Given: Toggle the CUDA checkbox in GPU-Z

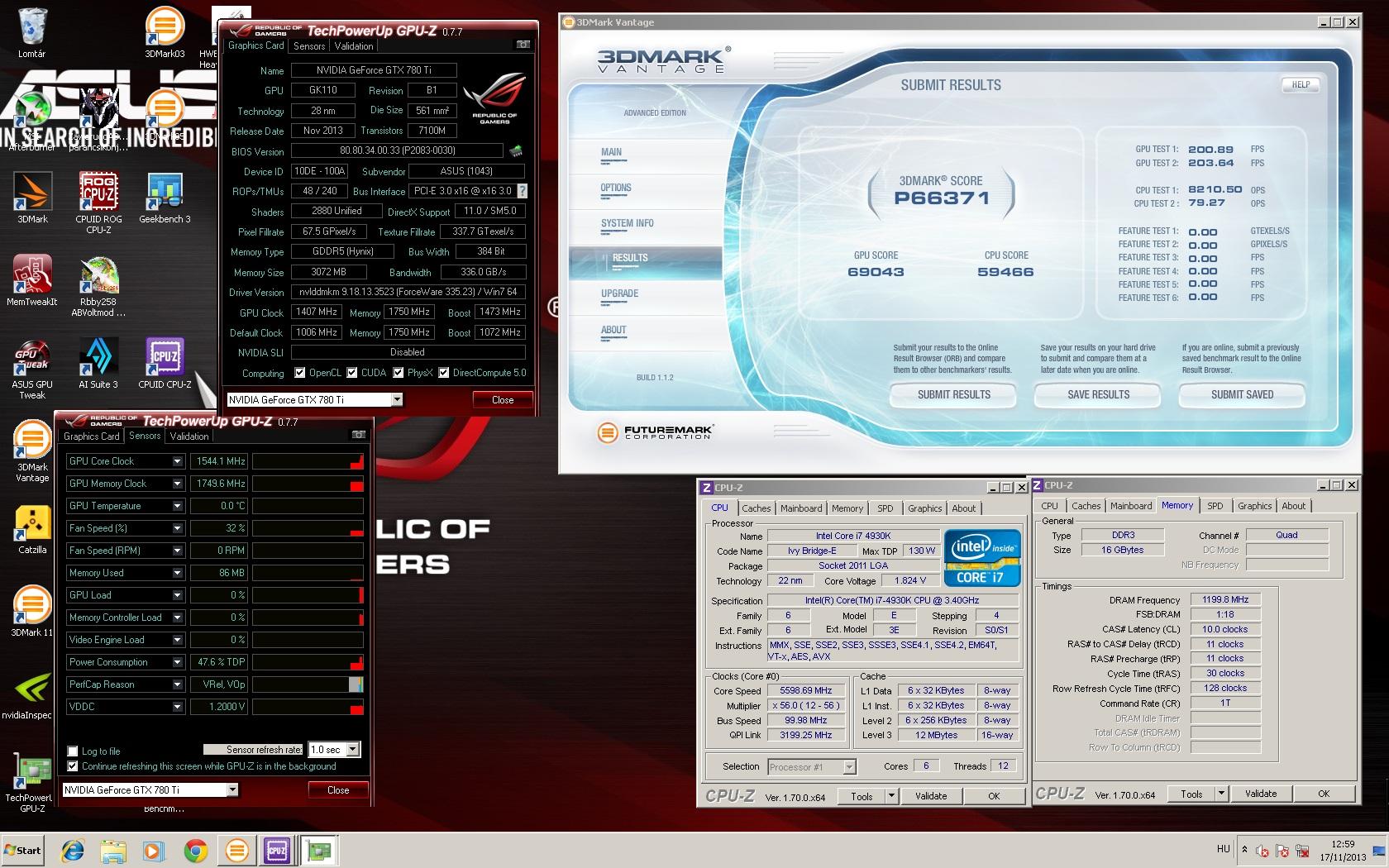Looking at the screenshot, I should click(x=352, y=373).
